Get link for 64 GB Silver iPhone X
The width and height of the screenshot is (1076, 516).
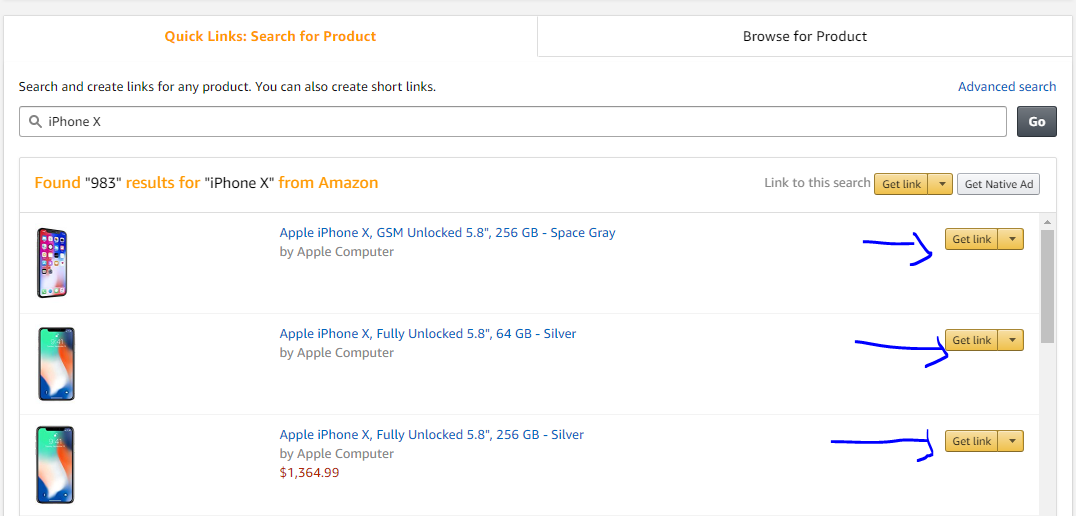pos(972,341)
